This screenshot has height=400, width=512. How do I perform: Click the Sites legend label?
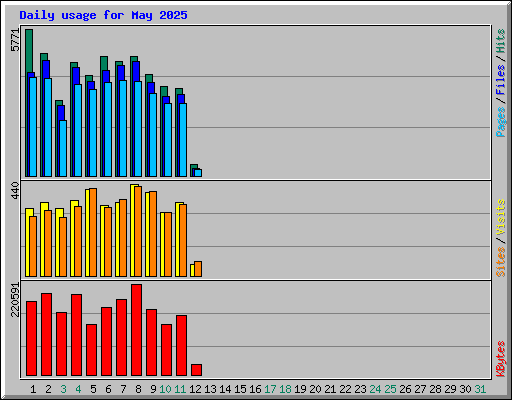500,262
